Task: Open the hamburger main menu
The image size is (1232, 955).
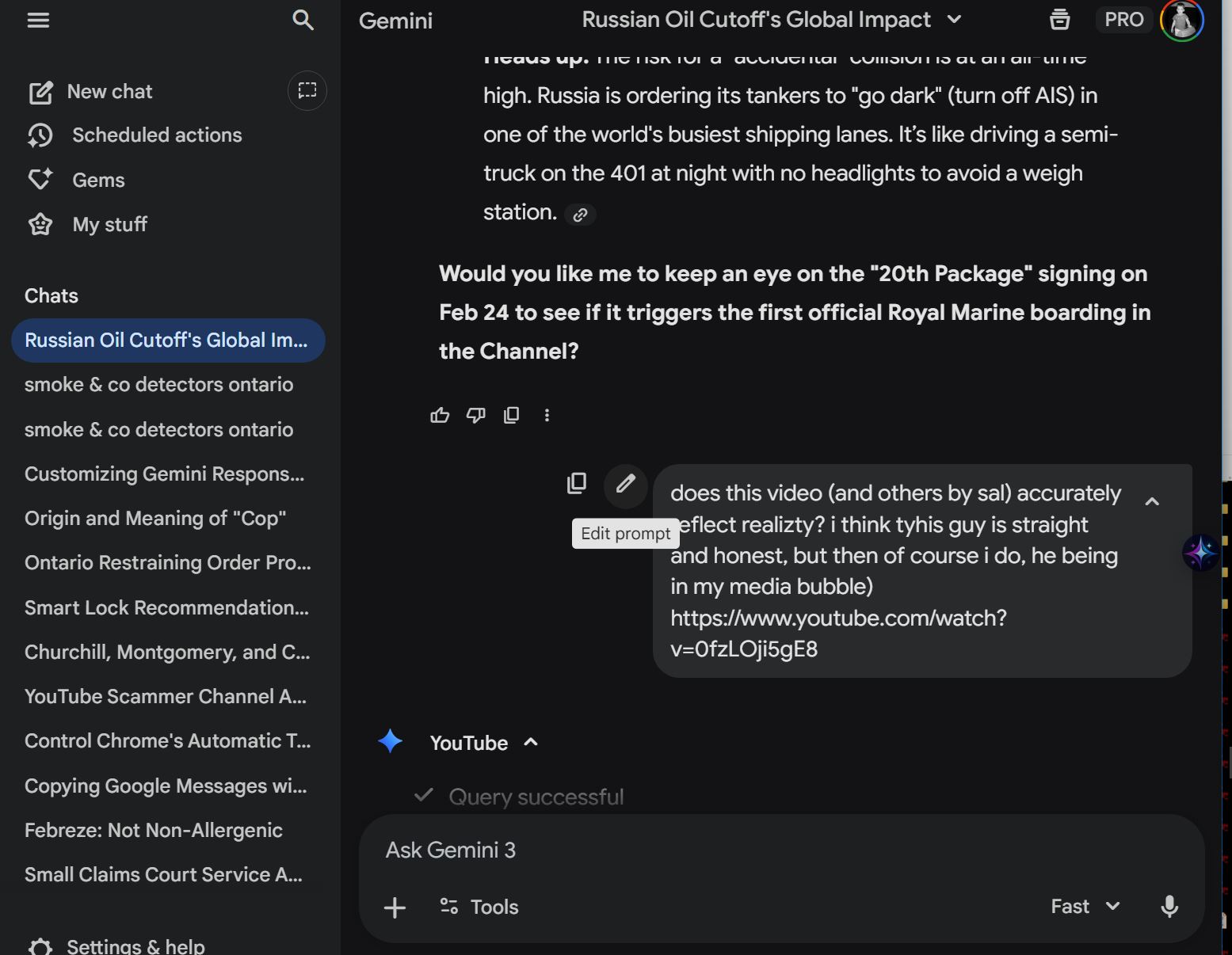Action: point(38,20)
